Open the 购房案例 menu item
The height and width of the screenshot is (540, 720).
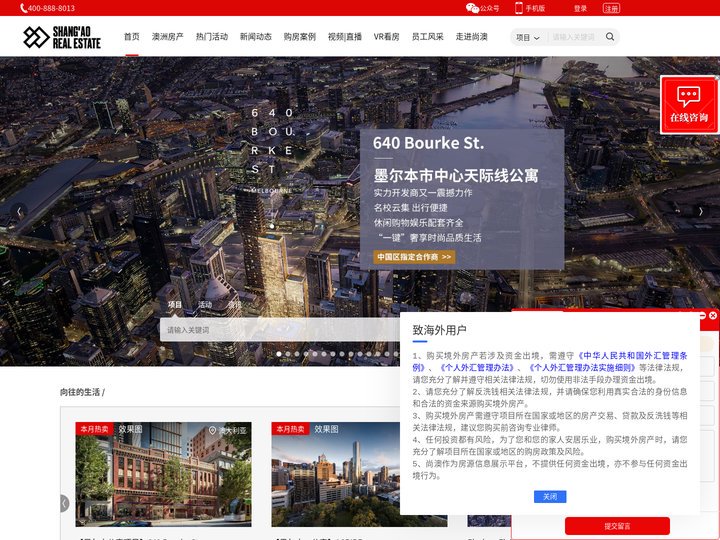point(300,37)
